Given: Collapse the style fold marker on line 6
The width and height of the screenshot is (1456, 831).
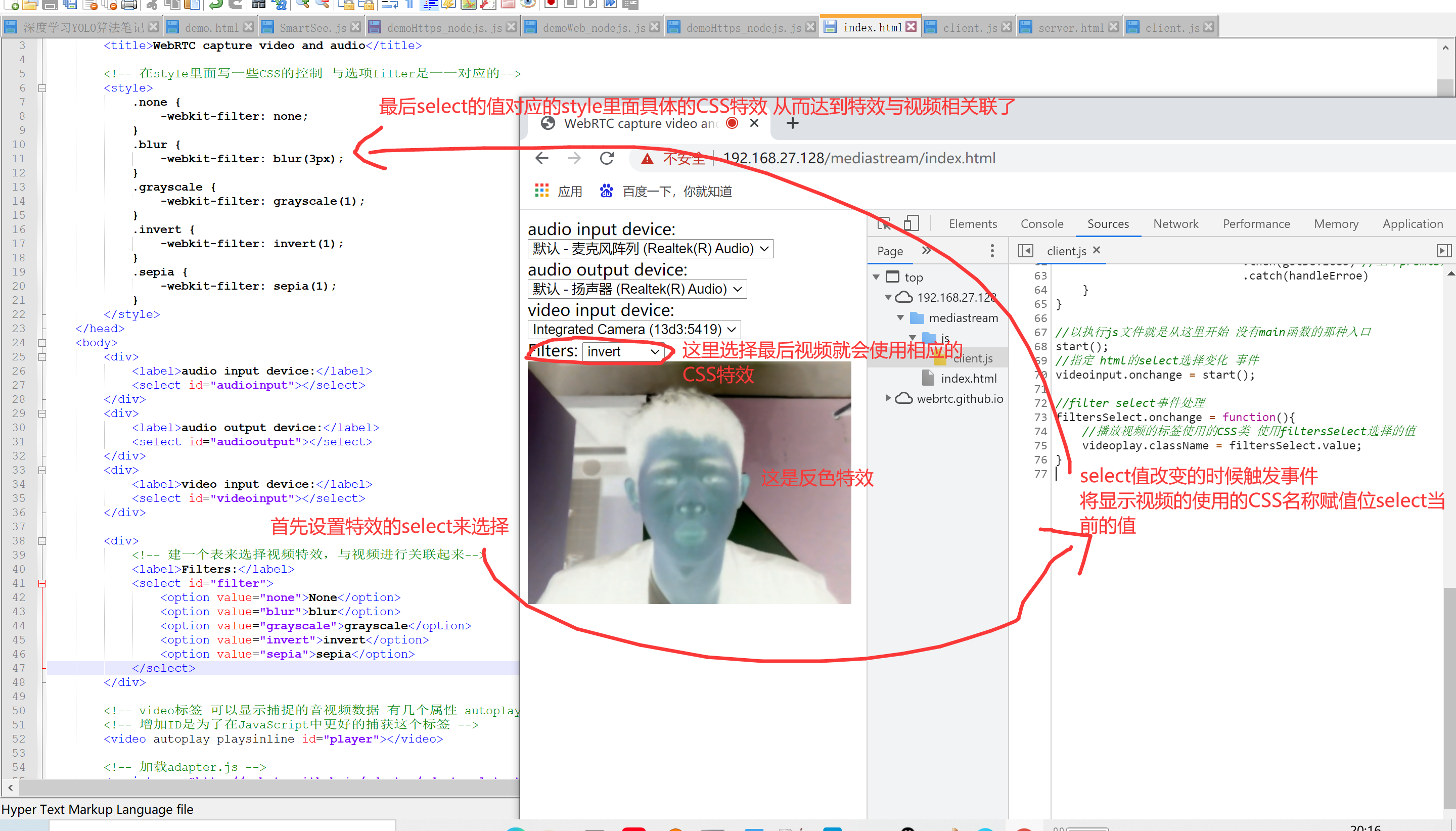Looking at the screenshot, I should click(42, 88).
